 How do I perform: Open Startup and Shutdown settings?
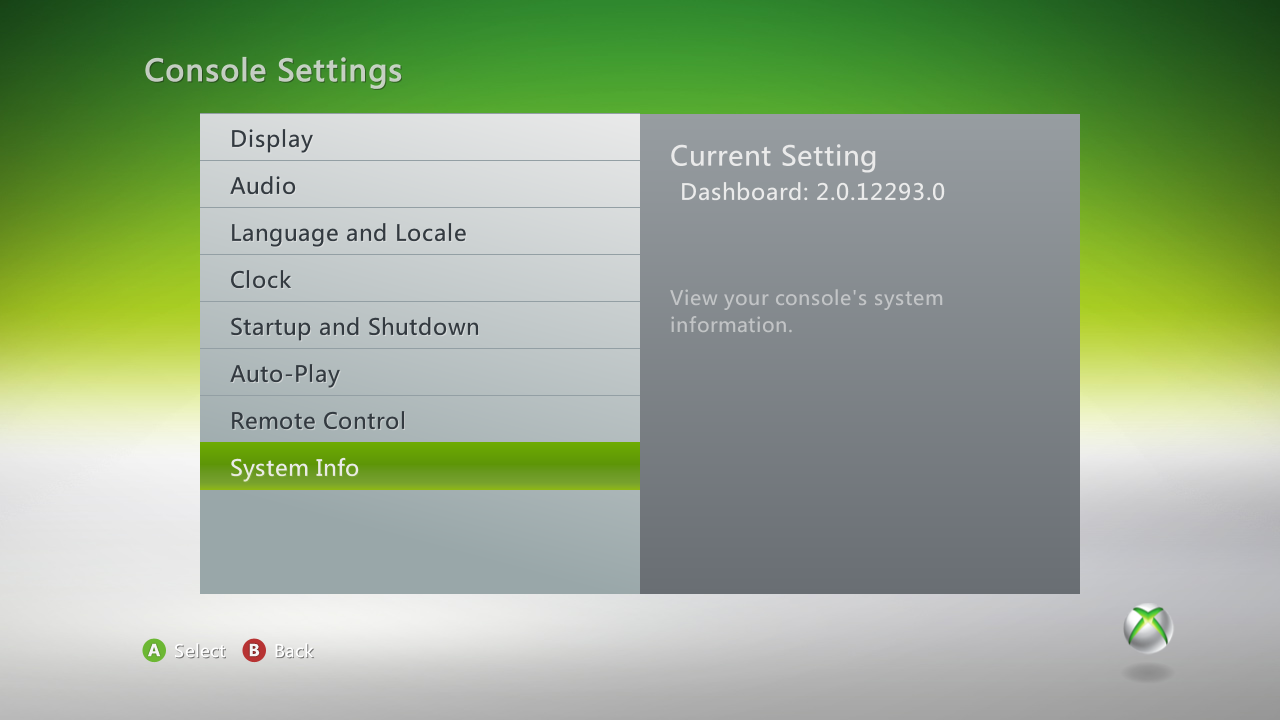420,325
